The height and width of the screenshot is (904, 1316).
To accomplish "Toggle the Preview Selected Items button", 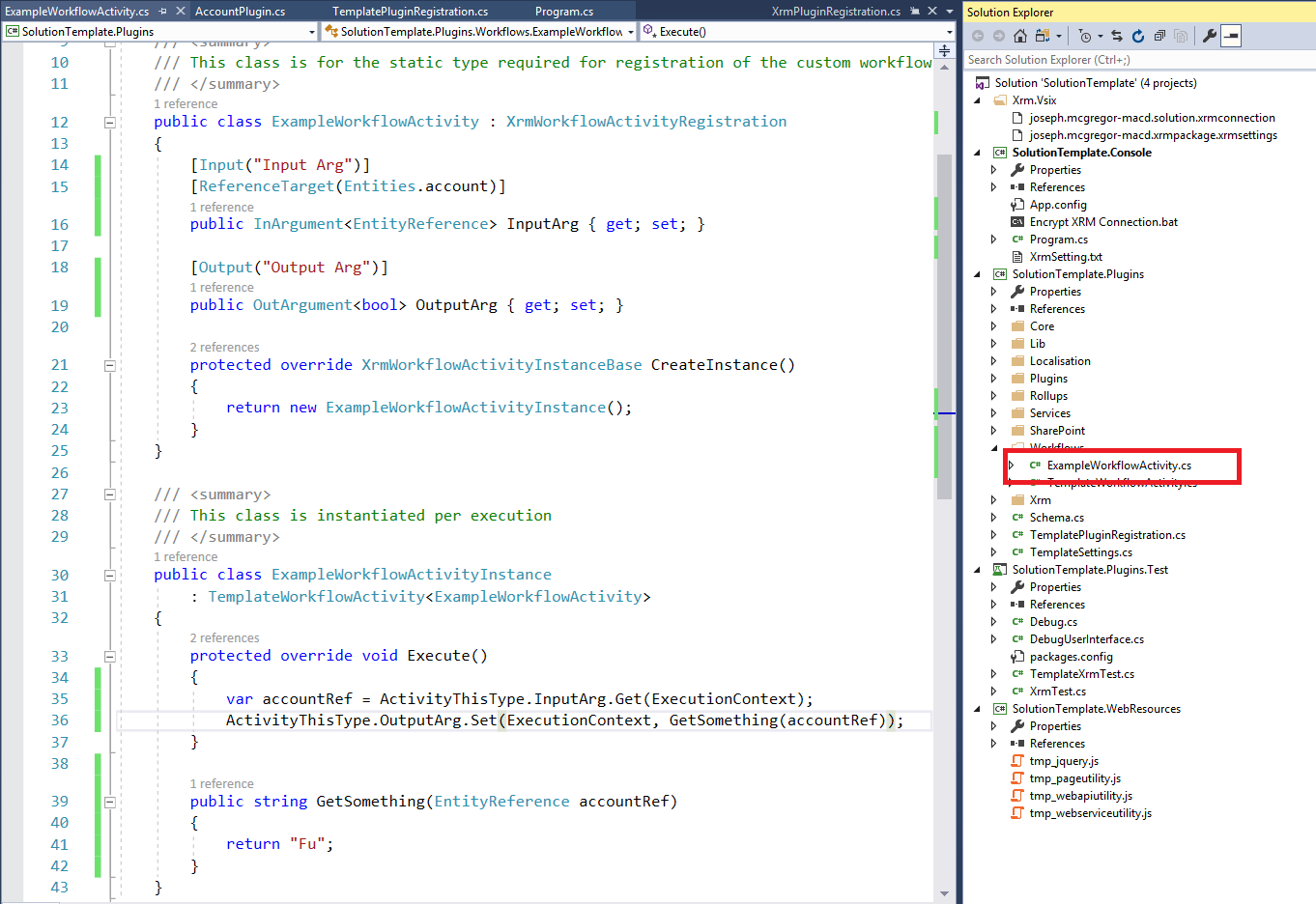I will point(1231,36).
